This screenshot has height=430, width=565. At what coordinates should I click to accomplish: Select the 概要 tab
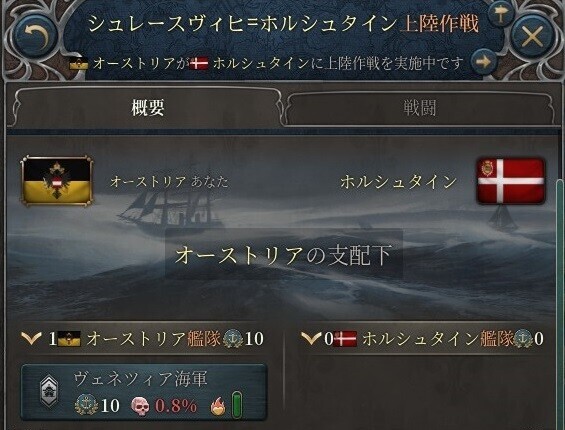tap(148, 107)
